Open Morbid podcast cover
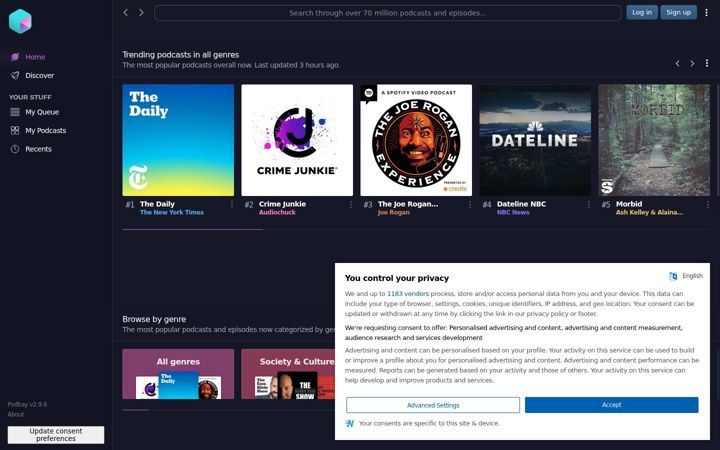The height and width of the screenshot is (450, 720). point(654,140)
